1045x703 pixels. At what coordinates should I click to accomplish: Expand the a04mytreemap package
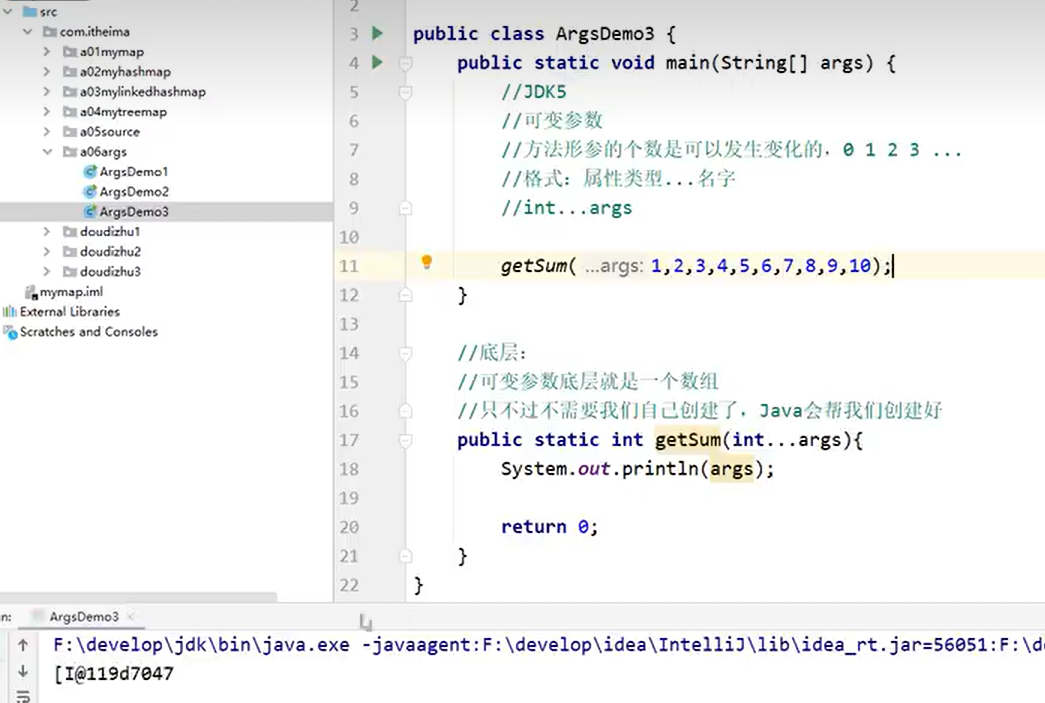[47, 111]
